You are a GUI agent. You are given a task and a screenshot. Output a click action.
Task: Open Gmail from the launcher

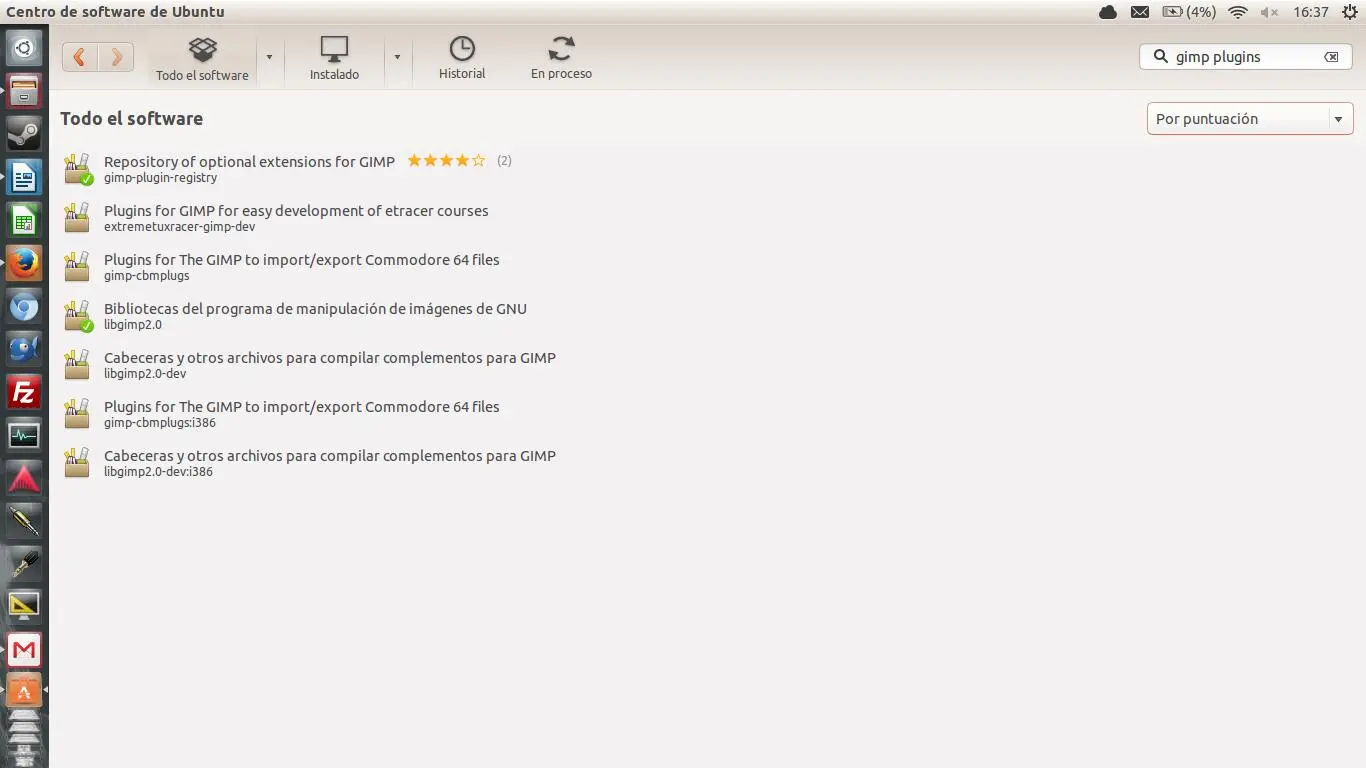pyautogui.click(x=24, y=650)
